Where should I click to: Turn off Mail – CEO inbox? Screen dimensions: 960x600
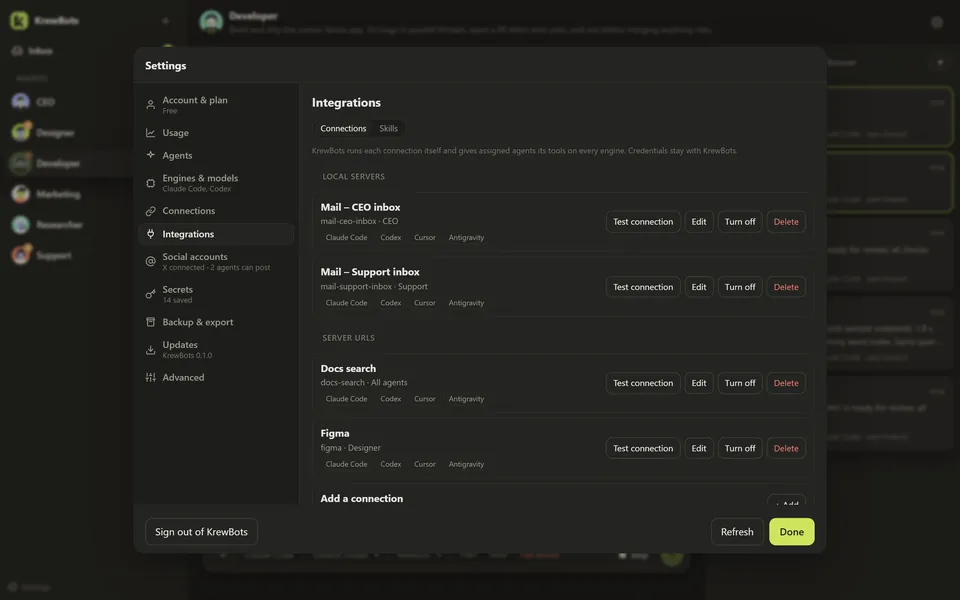pos(740,222)
